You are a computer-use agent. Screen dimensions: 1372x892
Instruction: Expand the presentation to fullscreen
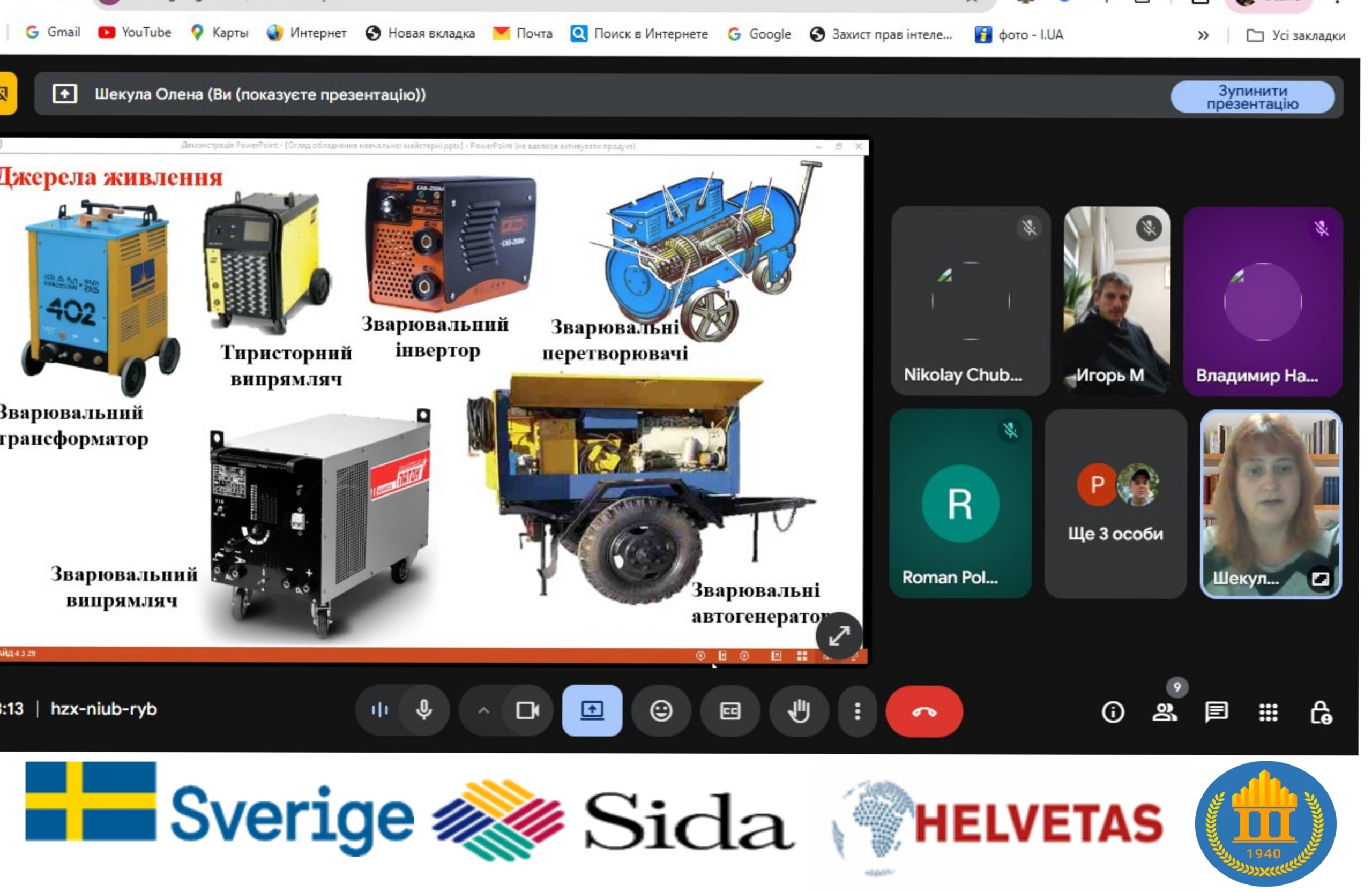[839, 635]
